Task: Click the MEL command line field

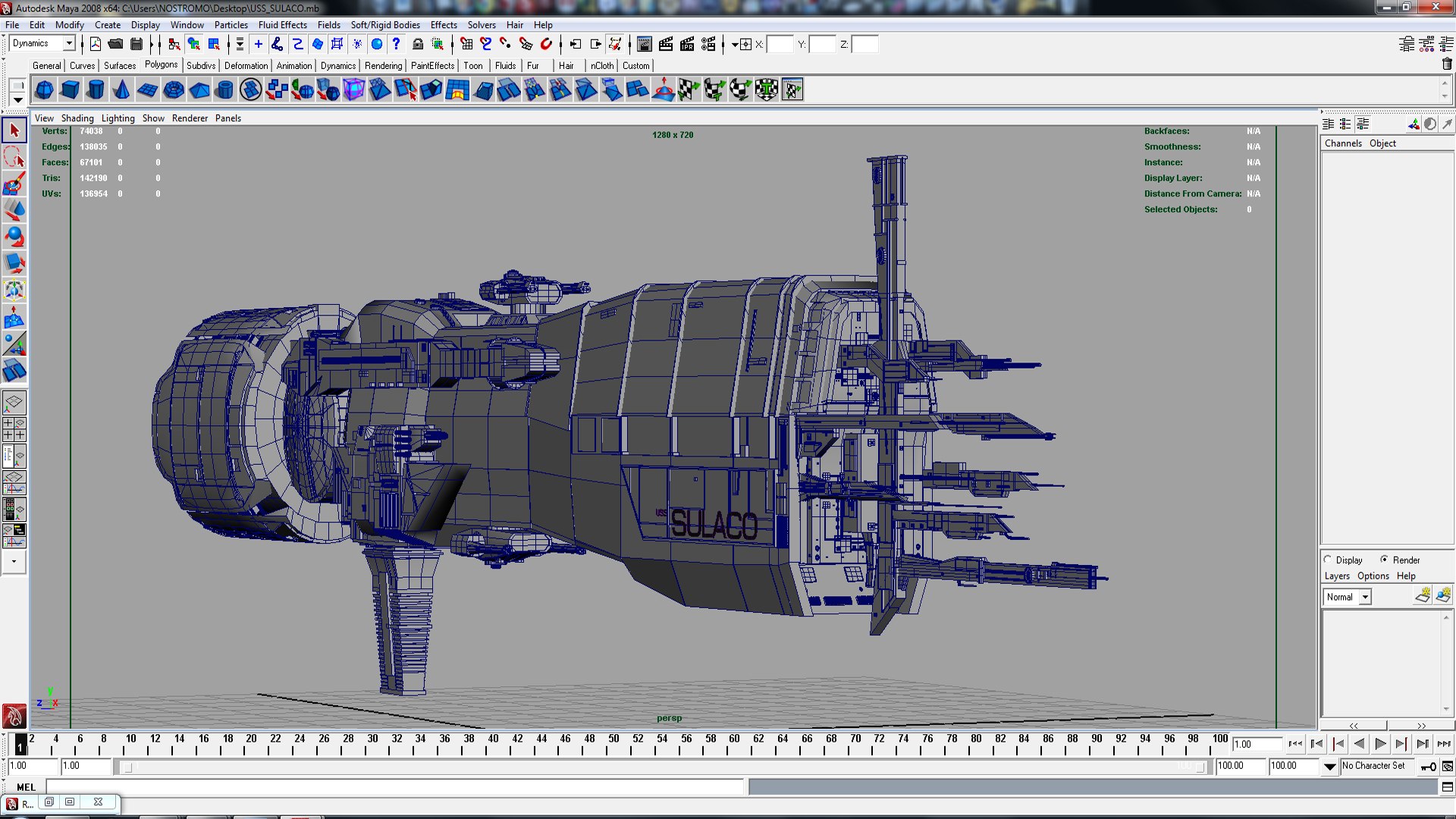Action: coord(396,787)
